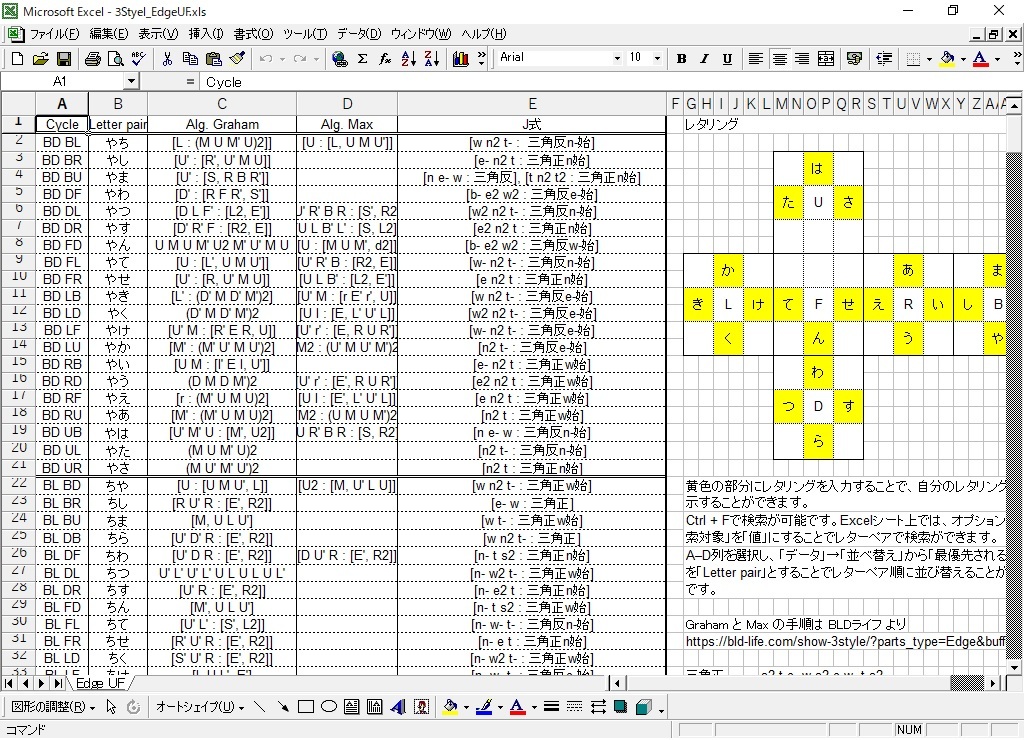1024x740 pixels.
Task: Launch the Chart Wizard
Action: [x=460, y=59]
